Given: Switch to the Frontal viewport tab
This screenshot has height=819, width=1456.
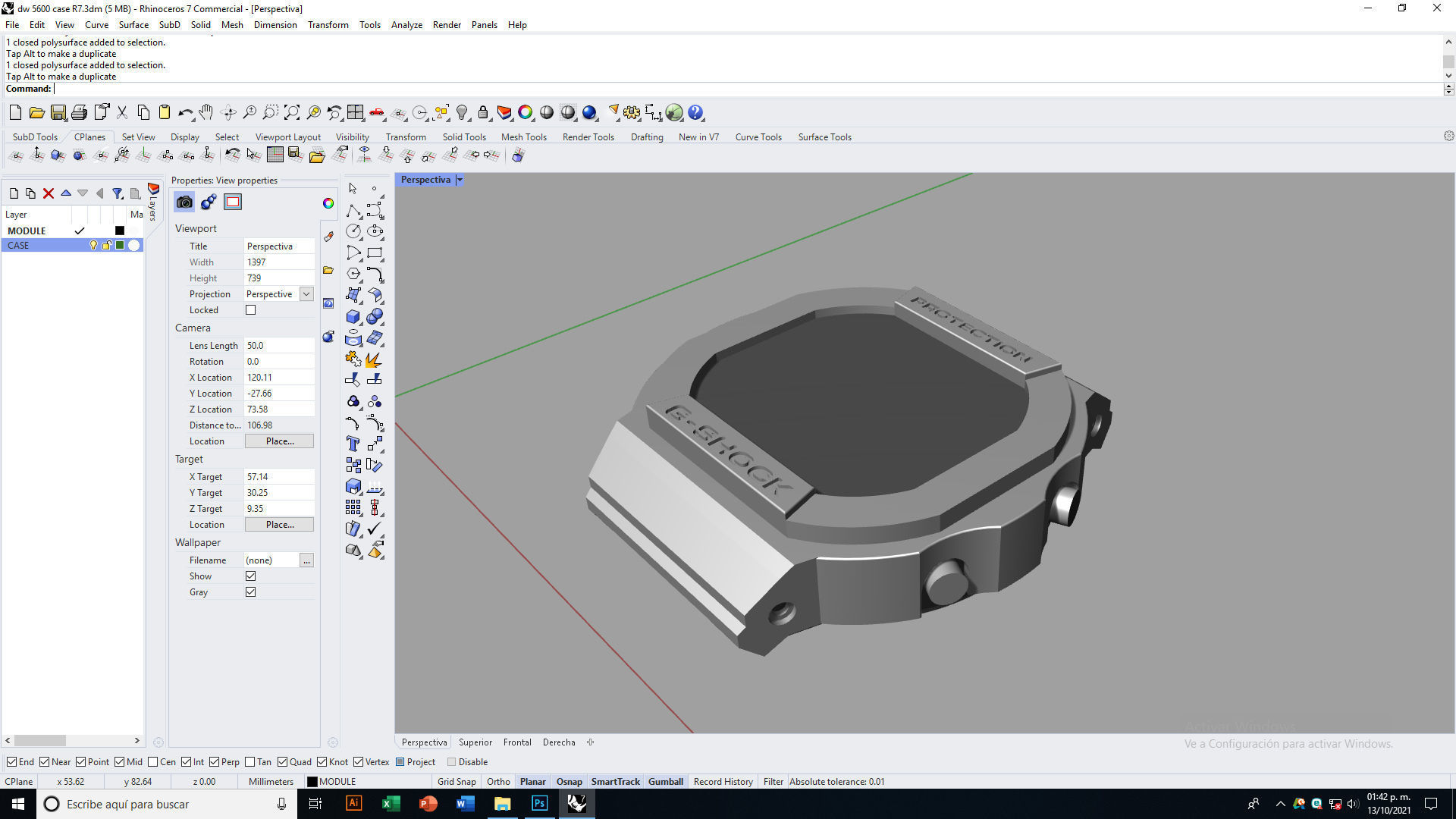Looking at the screenshot, I should (x=517, y=742).
